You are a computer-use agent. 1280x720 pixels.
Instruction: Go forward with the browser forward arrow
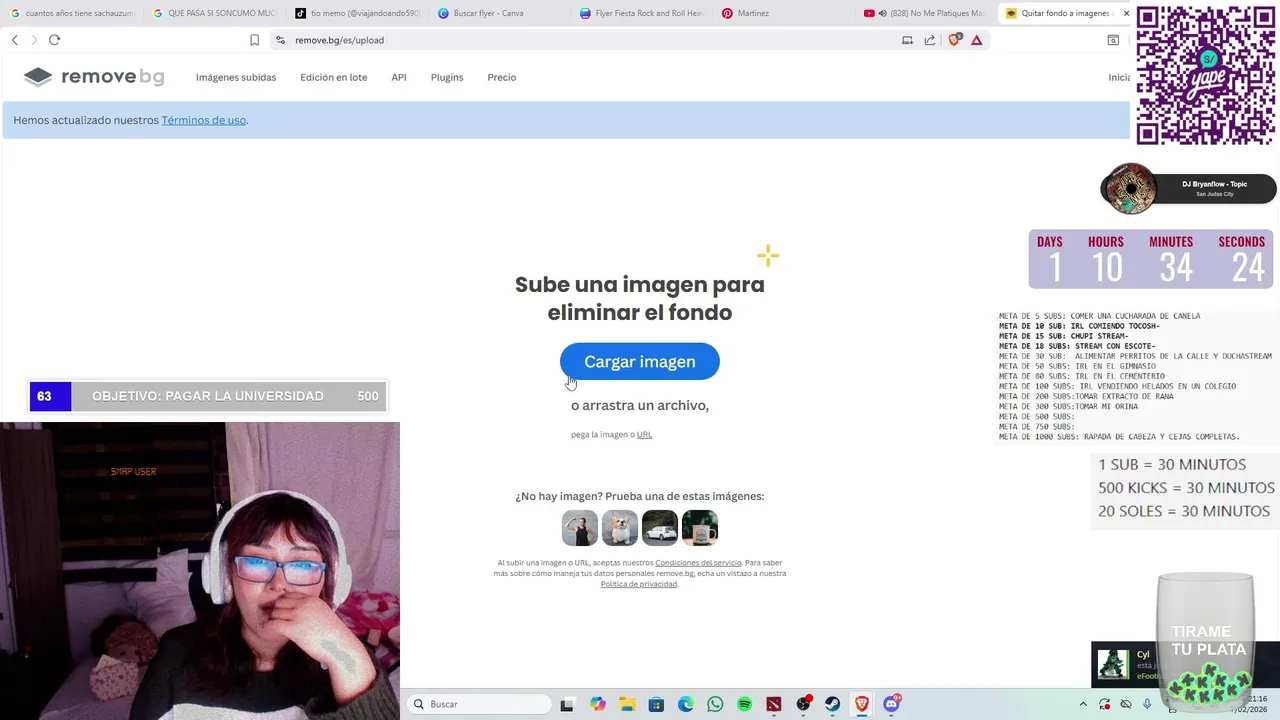[34, 40]
